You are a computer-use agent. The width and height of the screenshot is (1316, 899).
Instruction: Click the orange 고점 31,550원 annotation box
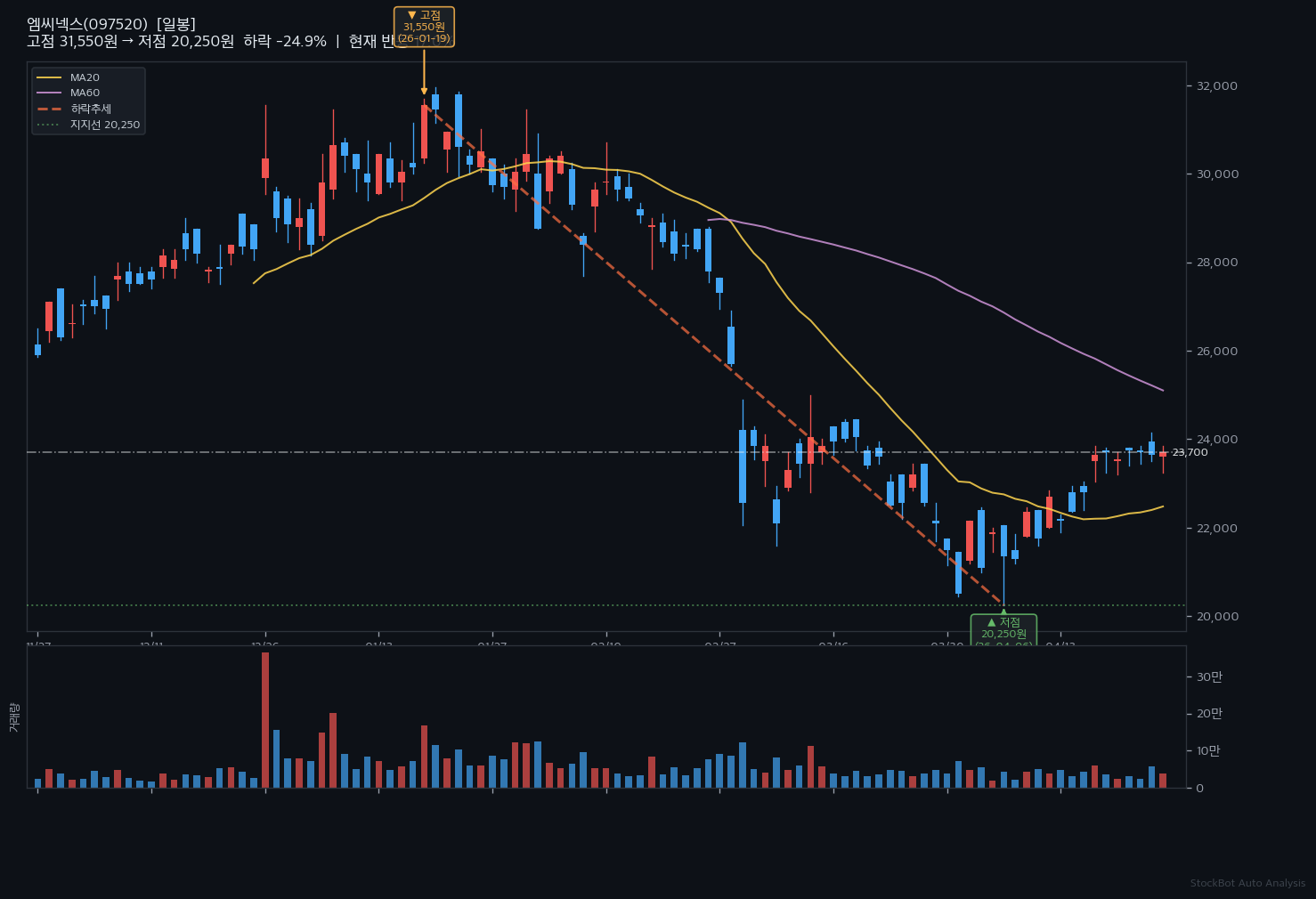424,27
